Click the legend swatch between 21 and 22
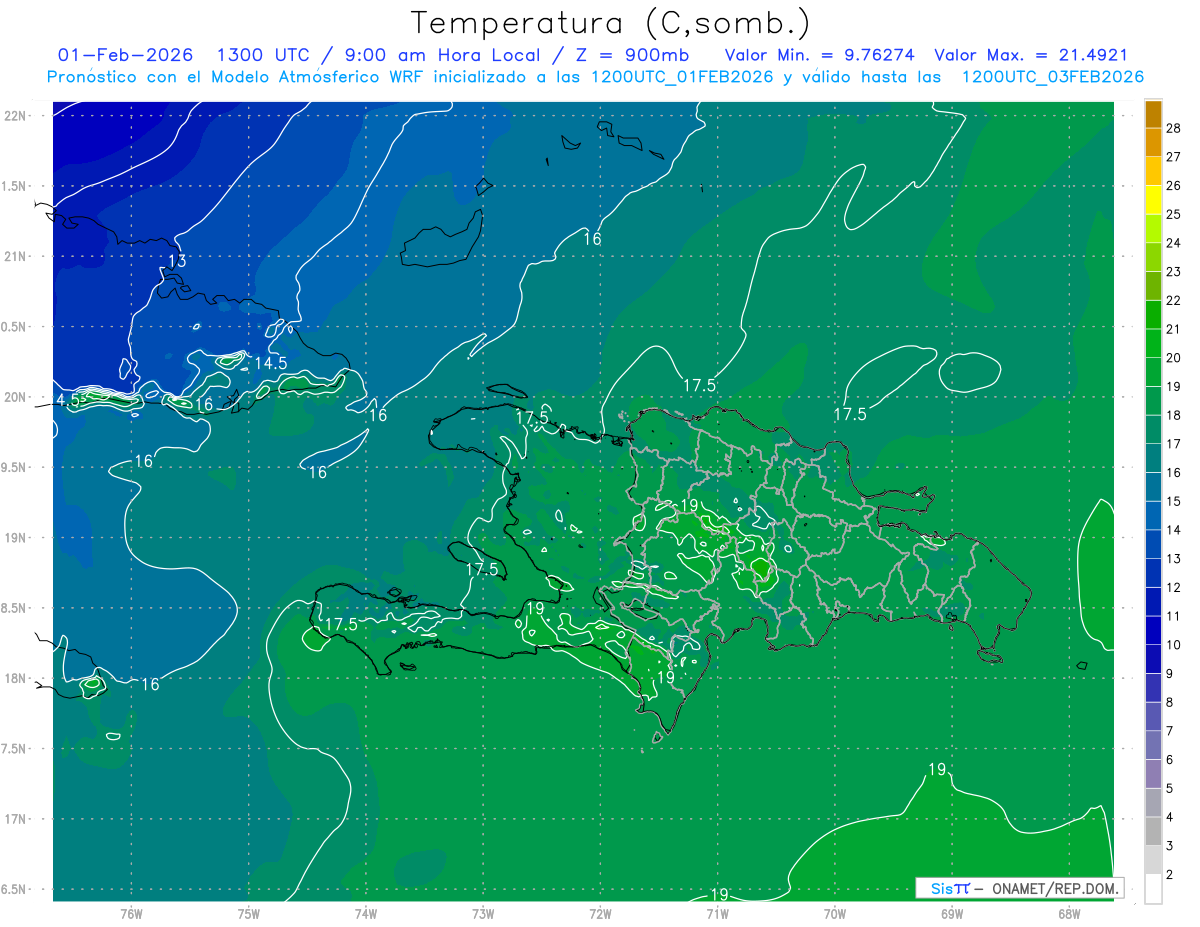Screen dimensions: 1200x927 pyautogui.click(x=1153, y=315)
